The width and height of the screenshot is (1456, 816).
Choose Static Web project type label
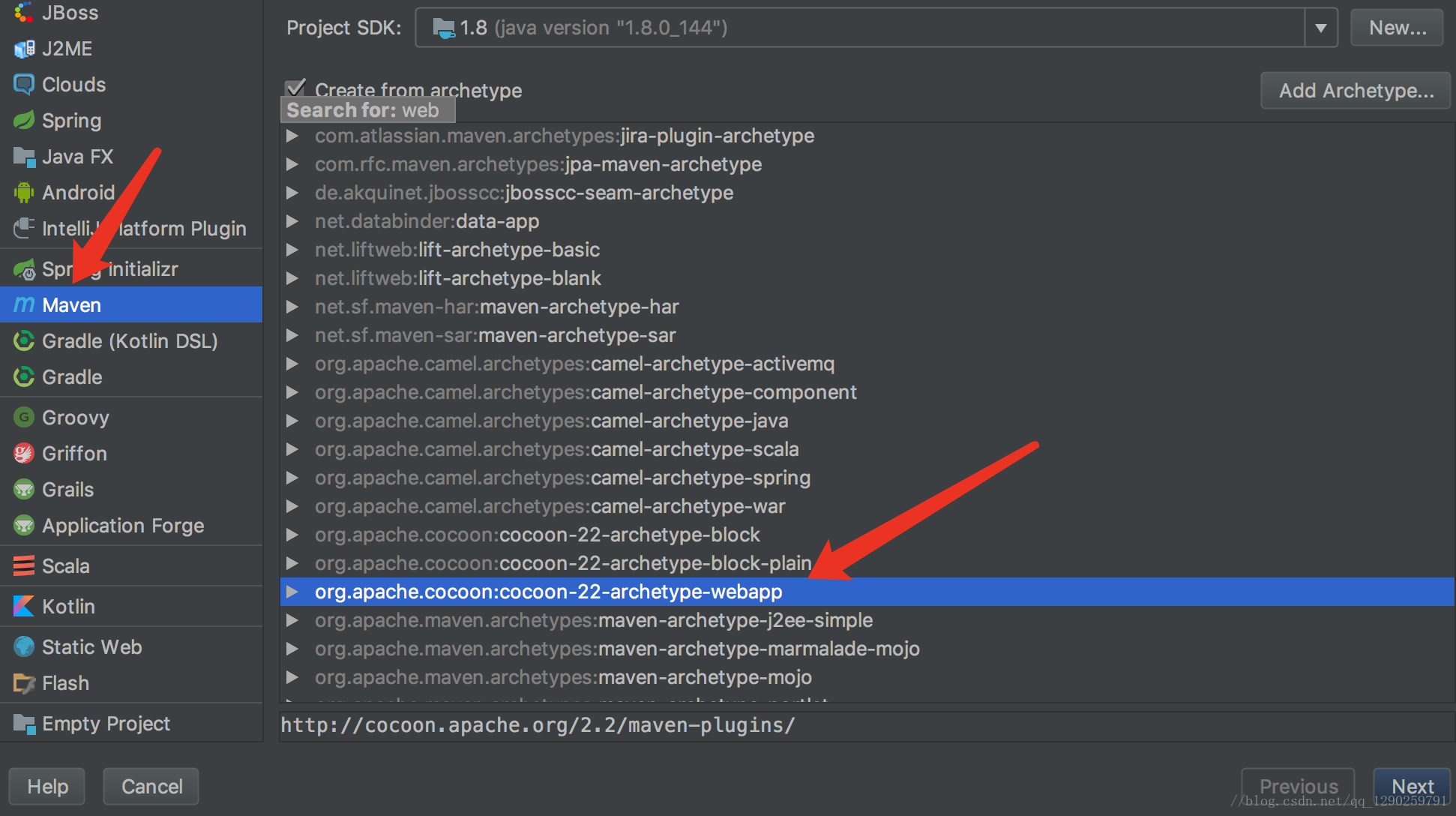pos(91,646)
